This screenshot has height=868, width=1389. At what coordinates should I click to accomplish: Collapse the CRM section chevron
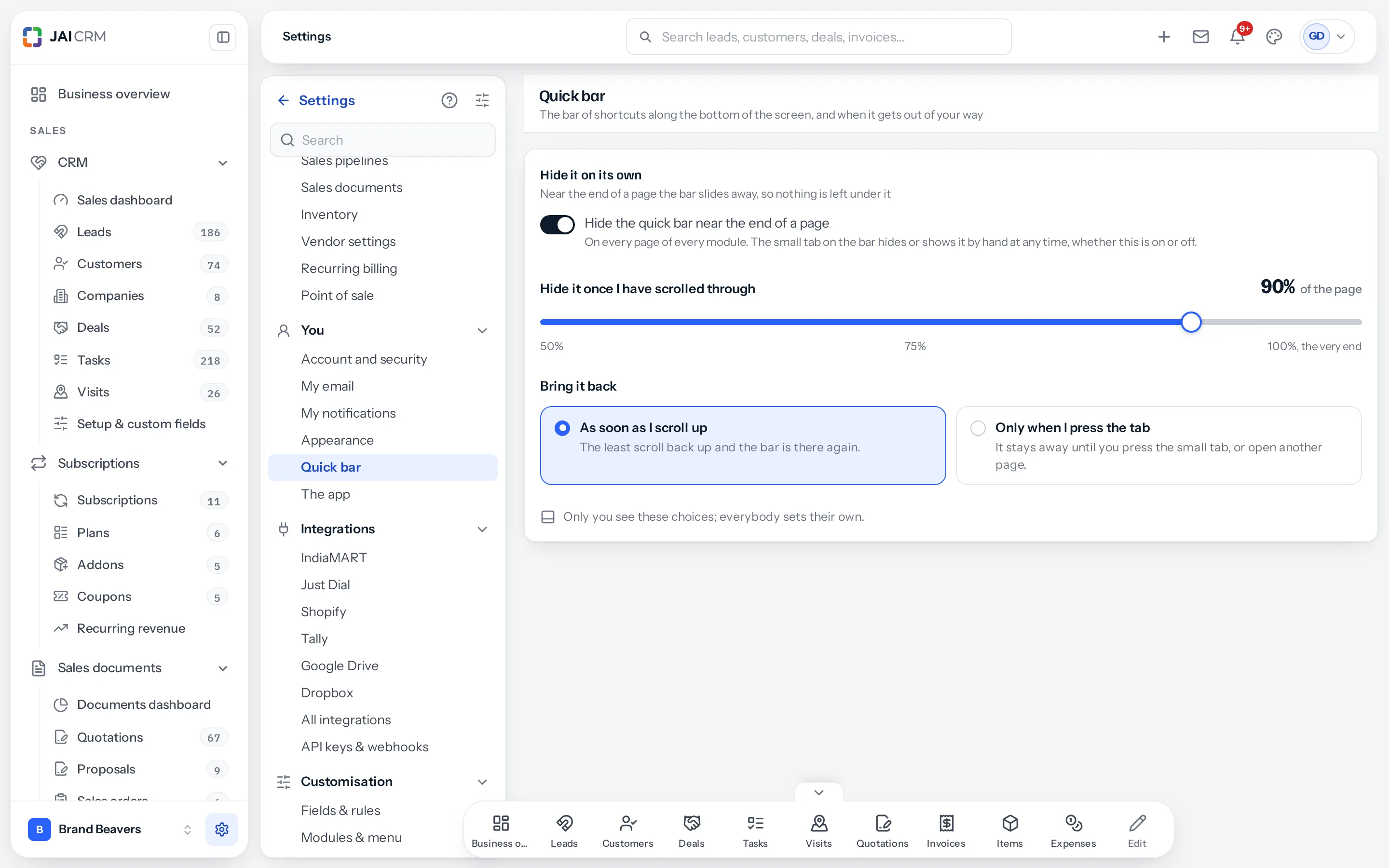click(223, 163)
